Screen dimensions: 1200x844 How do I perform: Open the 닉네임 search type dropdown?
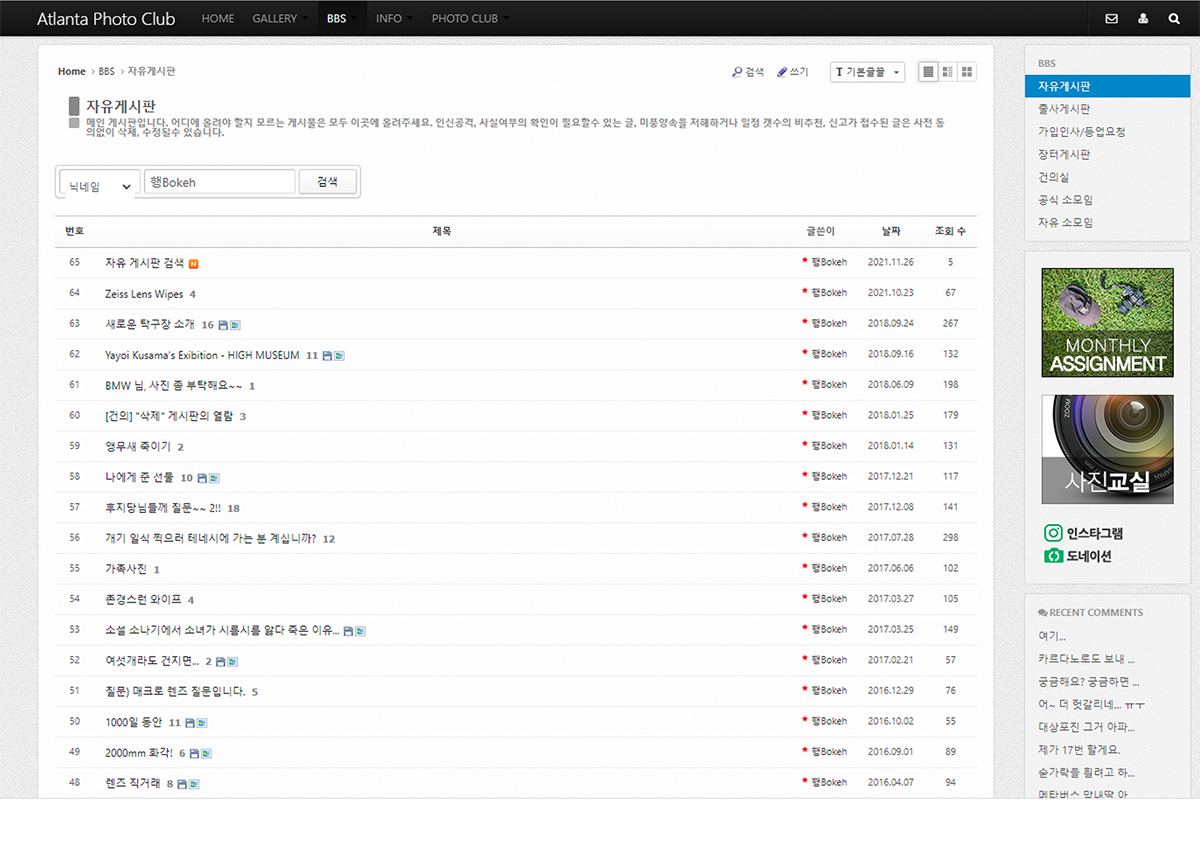[x=98, y=186]
